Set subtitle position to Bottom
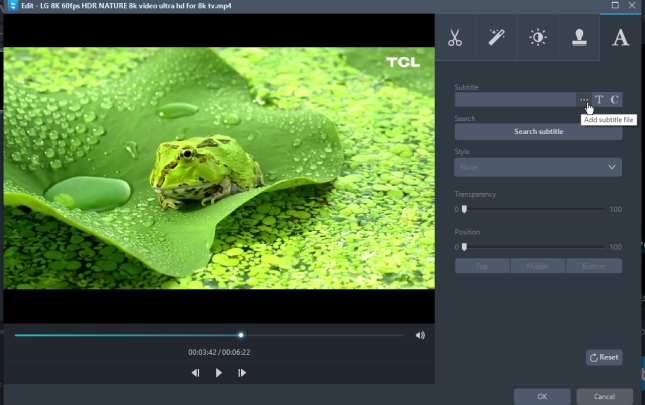The width and height of the screenshot is (645, 405). 594,266
